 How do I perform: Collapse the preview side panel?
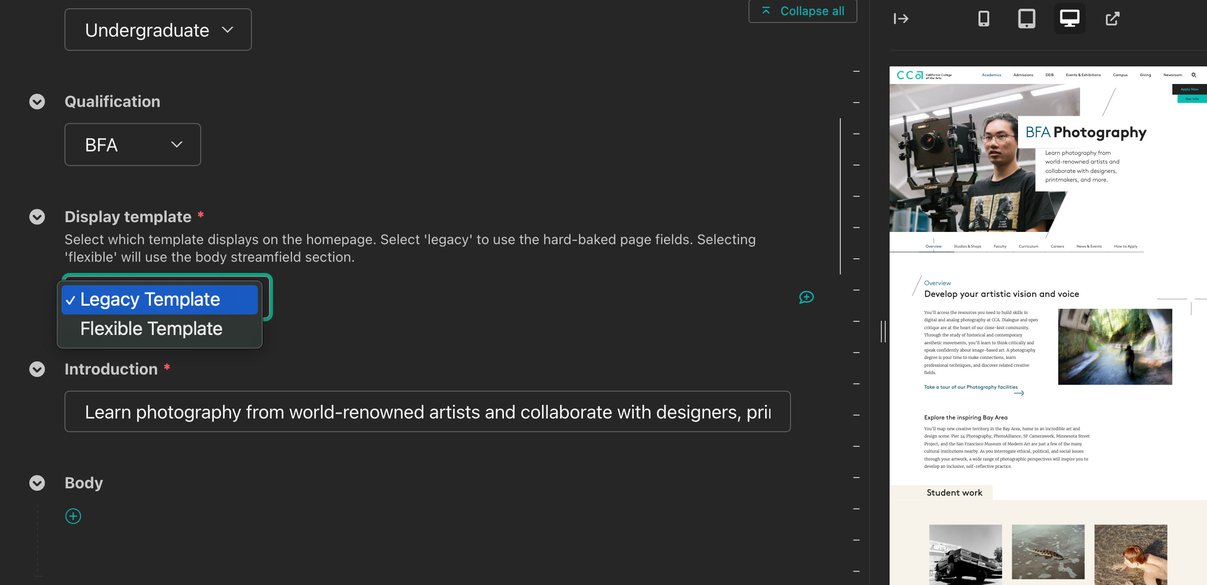[x=900, y=18]
